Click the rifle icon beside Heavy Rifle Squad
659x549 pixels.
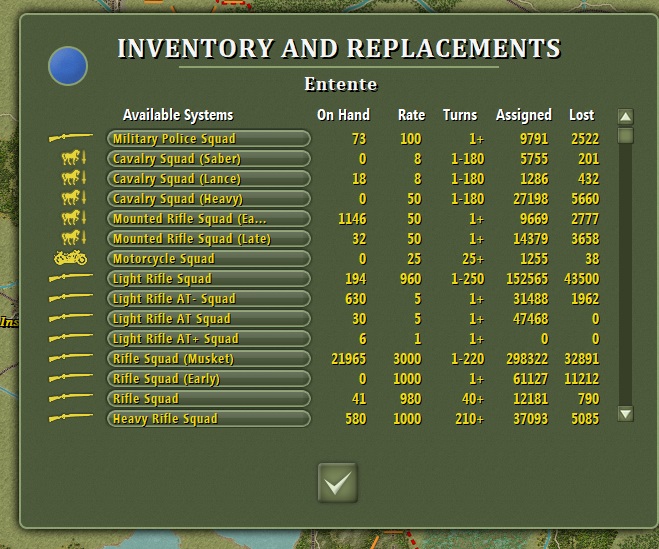[71, 417]
